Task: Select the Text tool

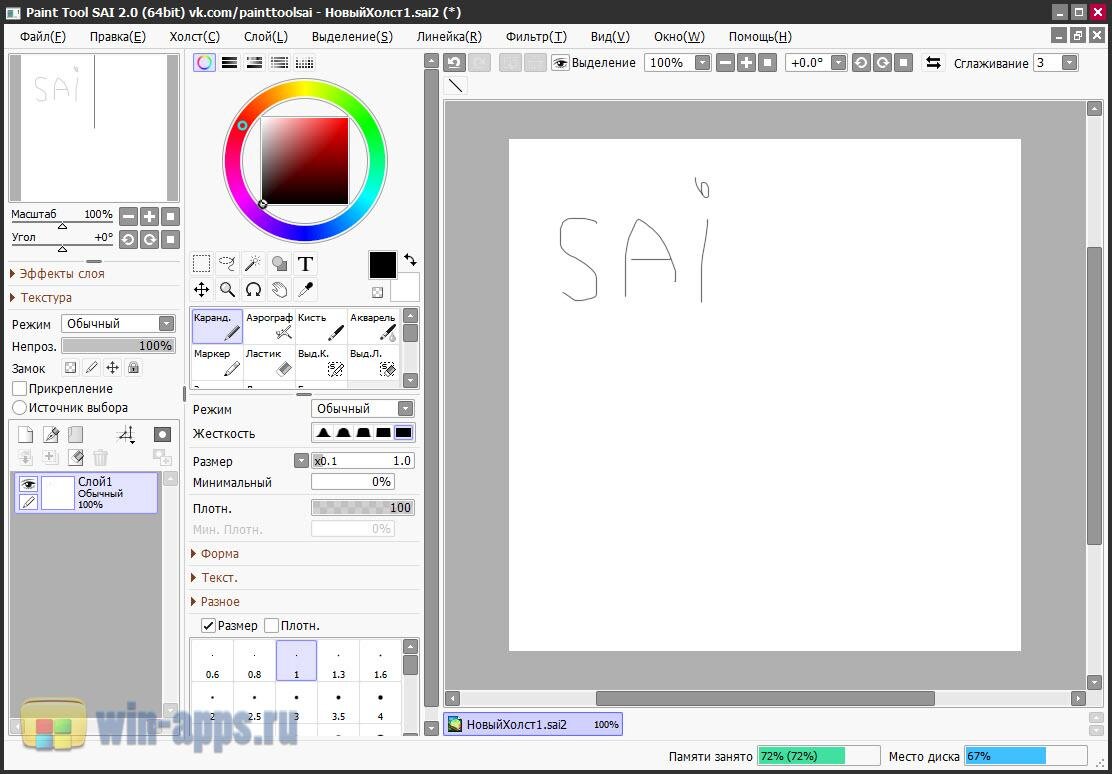Action: tap(306, 264)
